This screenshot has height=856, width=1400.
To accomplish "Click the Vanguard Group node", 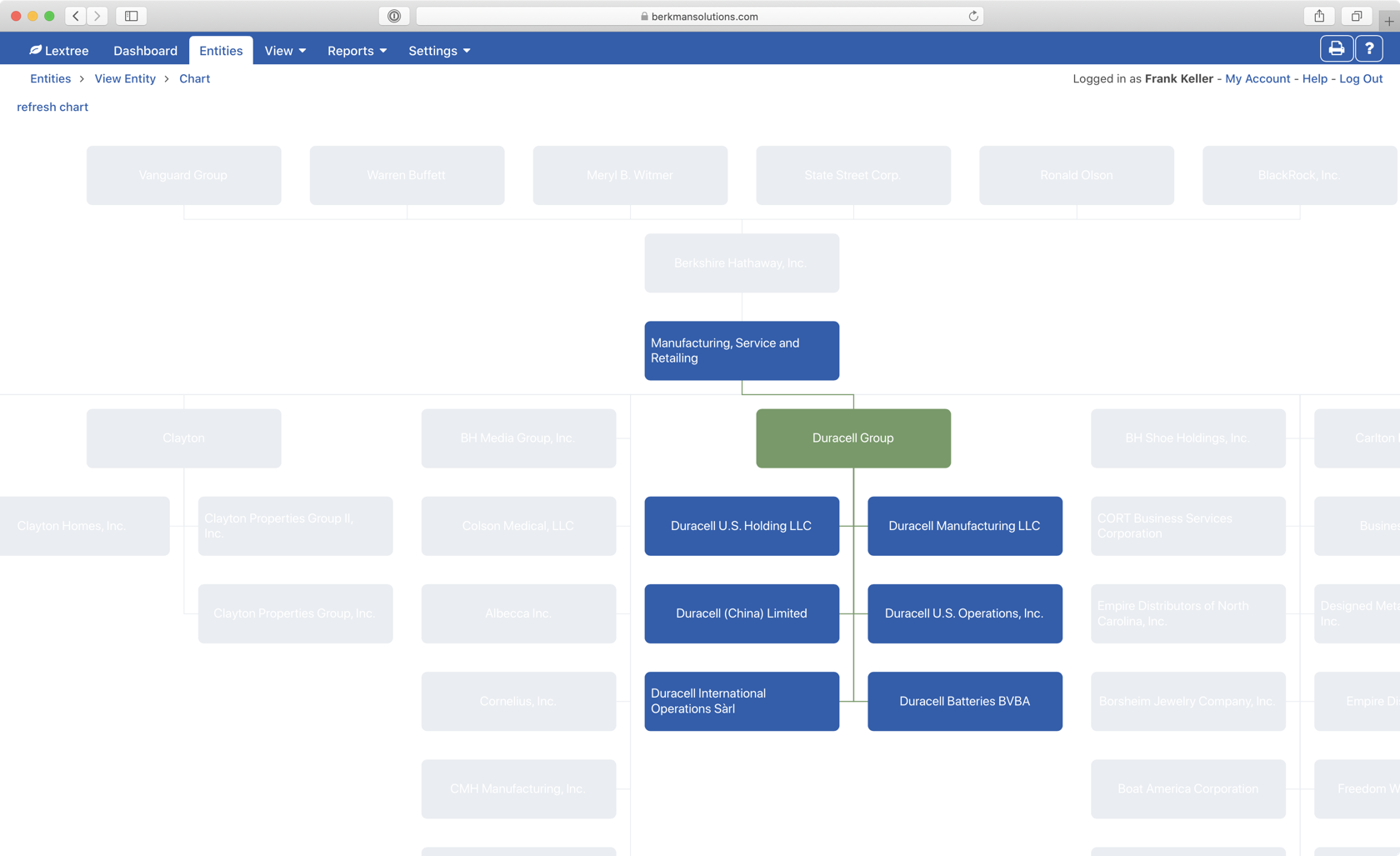I will tap(184, 176).
